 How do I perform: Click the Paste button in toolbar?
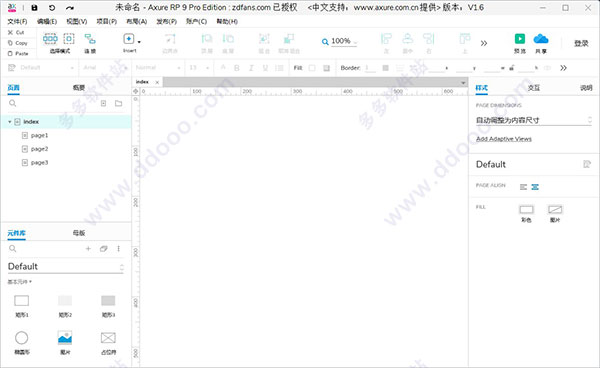pyautogui.click(x=18, y=53)
